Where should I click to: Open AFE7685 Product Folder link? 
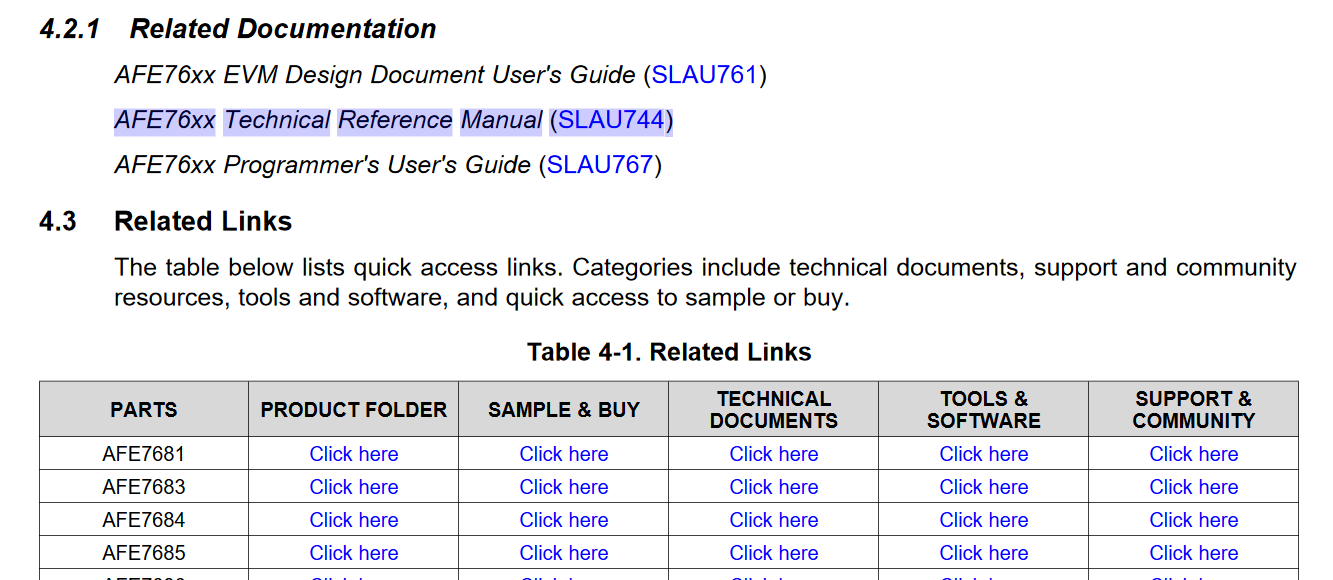click(x=354, y=553)
